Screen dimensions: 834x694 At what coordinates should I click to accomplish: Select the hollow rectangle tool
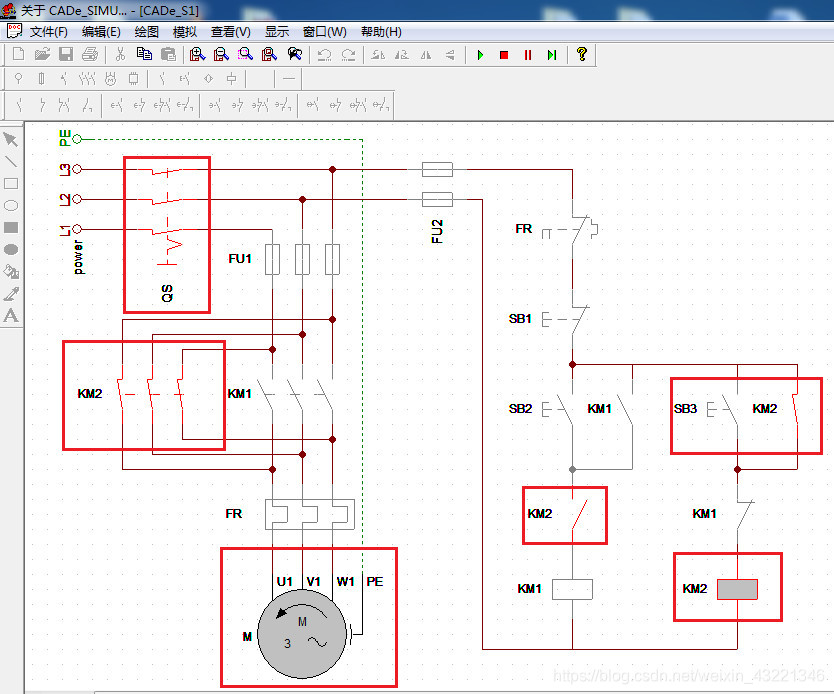point(11,183)
